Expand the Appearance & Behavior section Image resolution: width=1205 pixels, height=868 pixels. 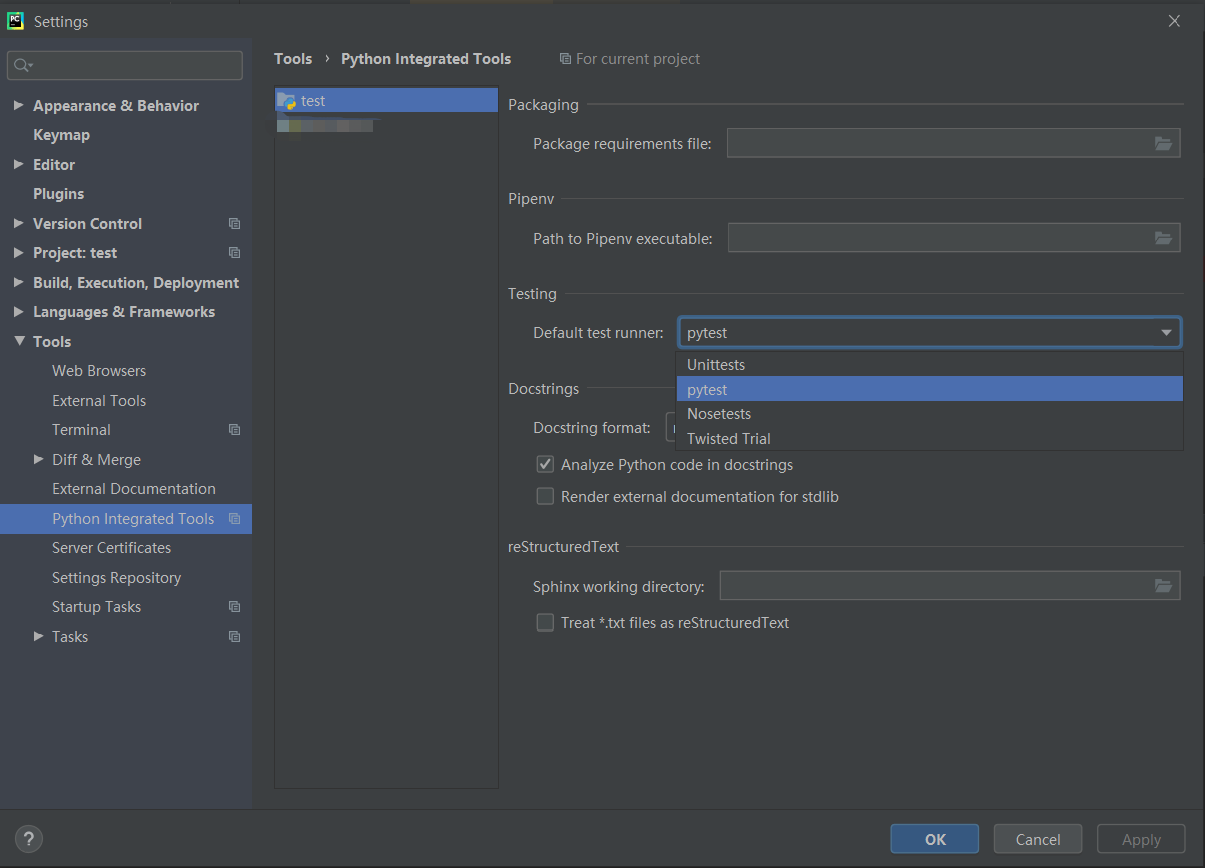(18, 106)
